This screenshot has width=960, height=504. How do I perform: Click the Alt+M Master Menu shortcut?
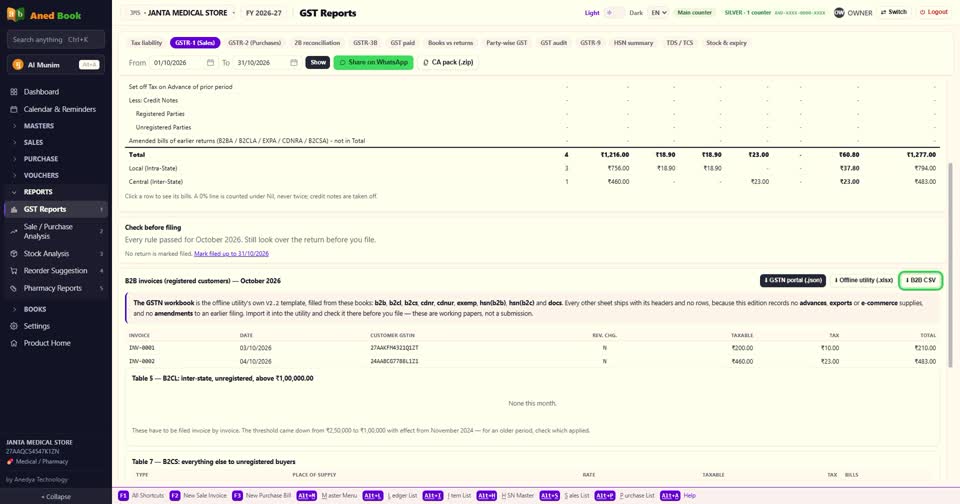pyautogui.click(x=326, y=495)
